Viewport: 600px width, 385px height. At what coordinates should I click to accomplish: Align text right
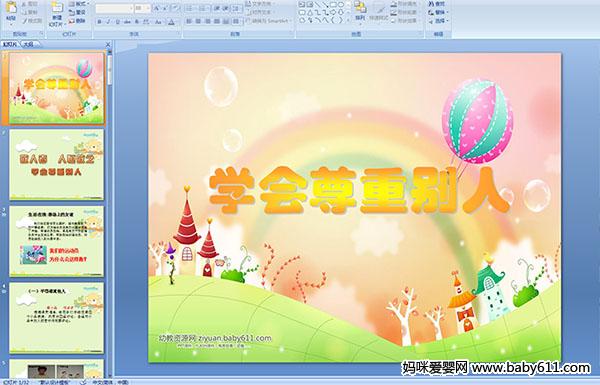pyautogui.click(x=207, y=22)
